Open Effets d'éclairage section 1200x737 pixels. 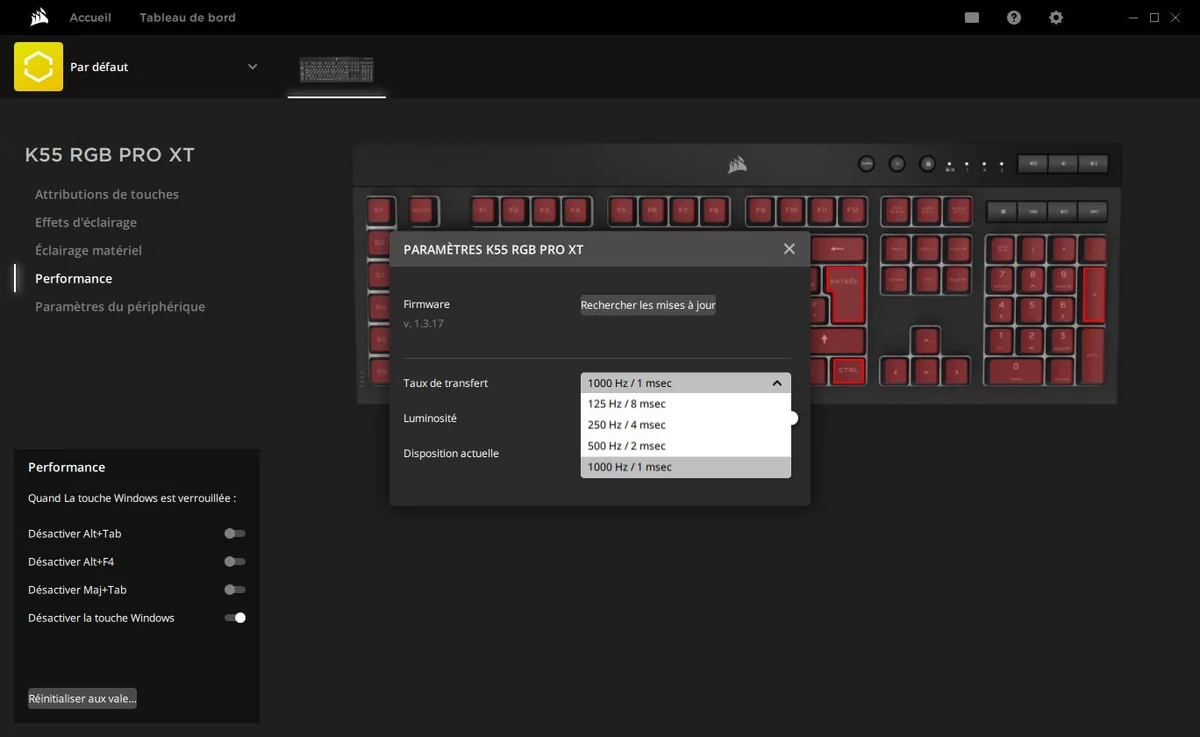click(86, 222)
